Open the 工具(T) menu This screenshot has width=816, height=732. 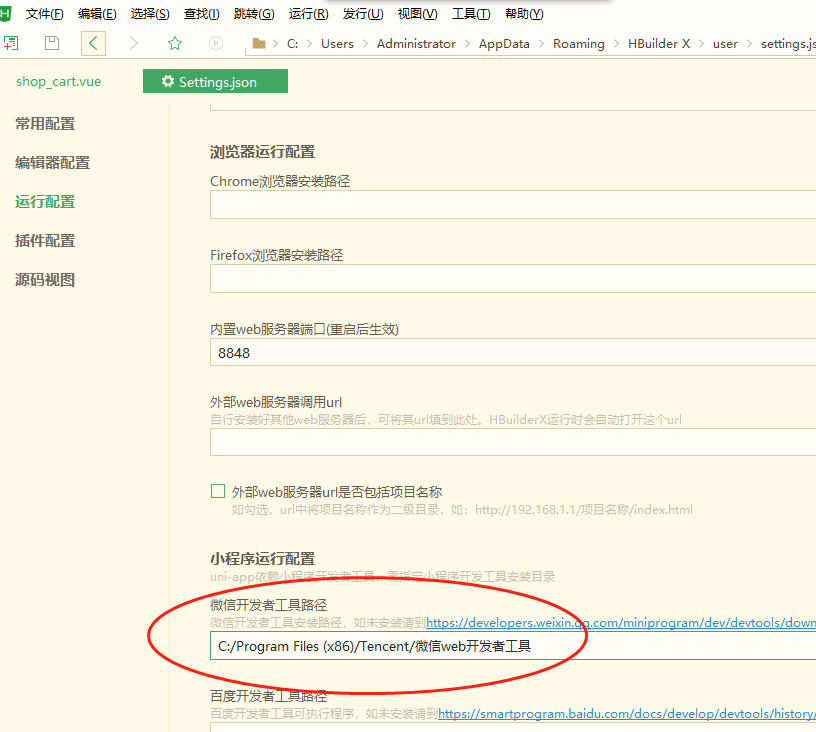pos(471,14)
